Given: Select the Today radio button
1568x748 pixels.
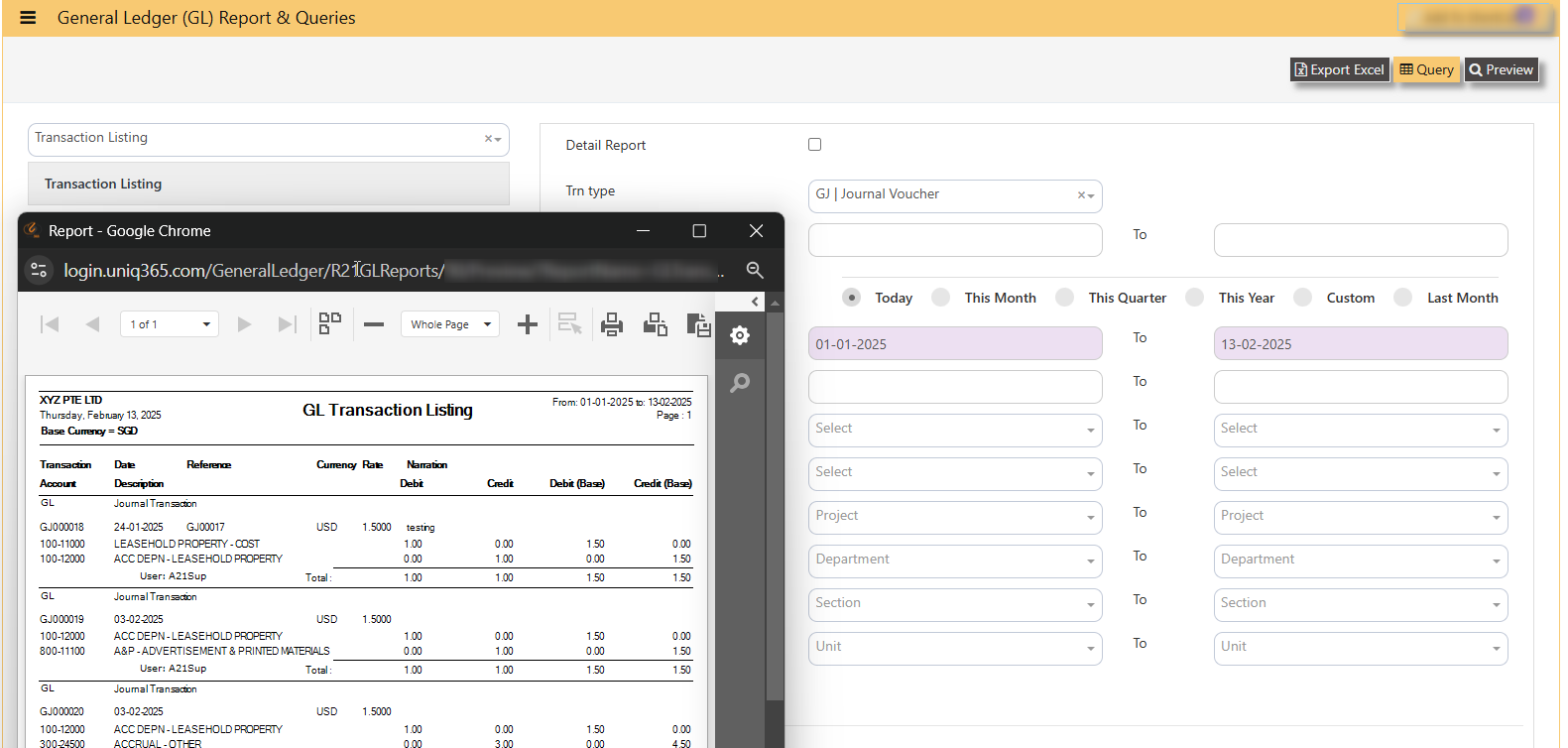Looking at the screenshot, I should [851, 297].
